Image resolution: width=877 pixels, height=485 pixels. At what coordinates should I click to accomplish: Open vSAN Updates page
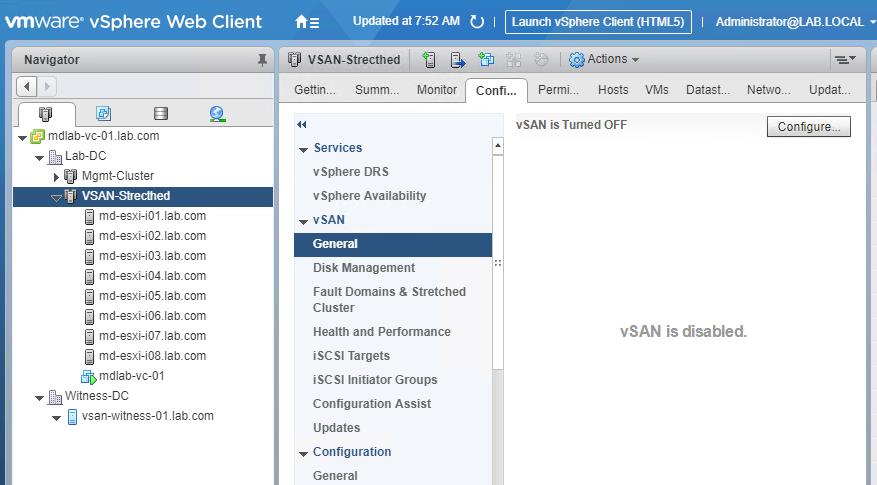pos(336,428)
